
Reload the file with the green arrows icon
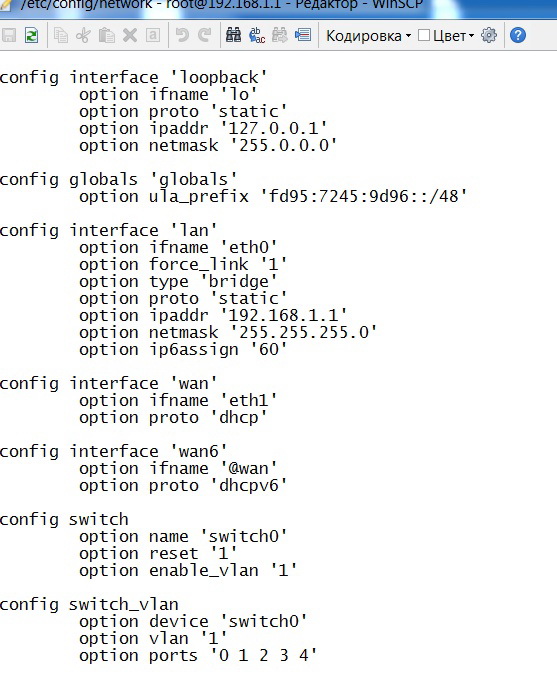(31, 35)
